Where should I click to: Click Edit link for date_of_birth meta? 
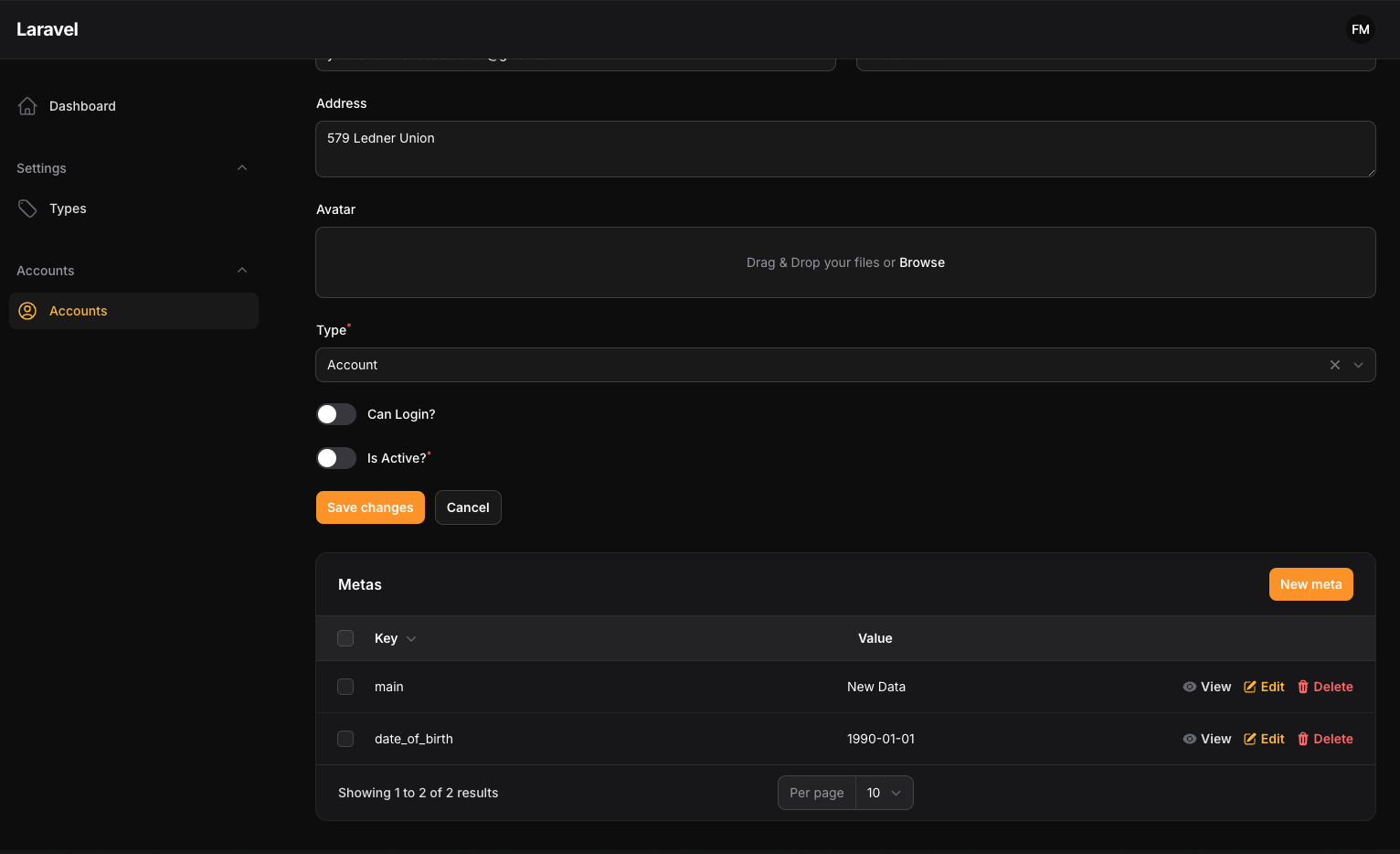(1264, 739)
